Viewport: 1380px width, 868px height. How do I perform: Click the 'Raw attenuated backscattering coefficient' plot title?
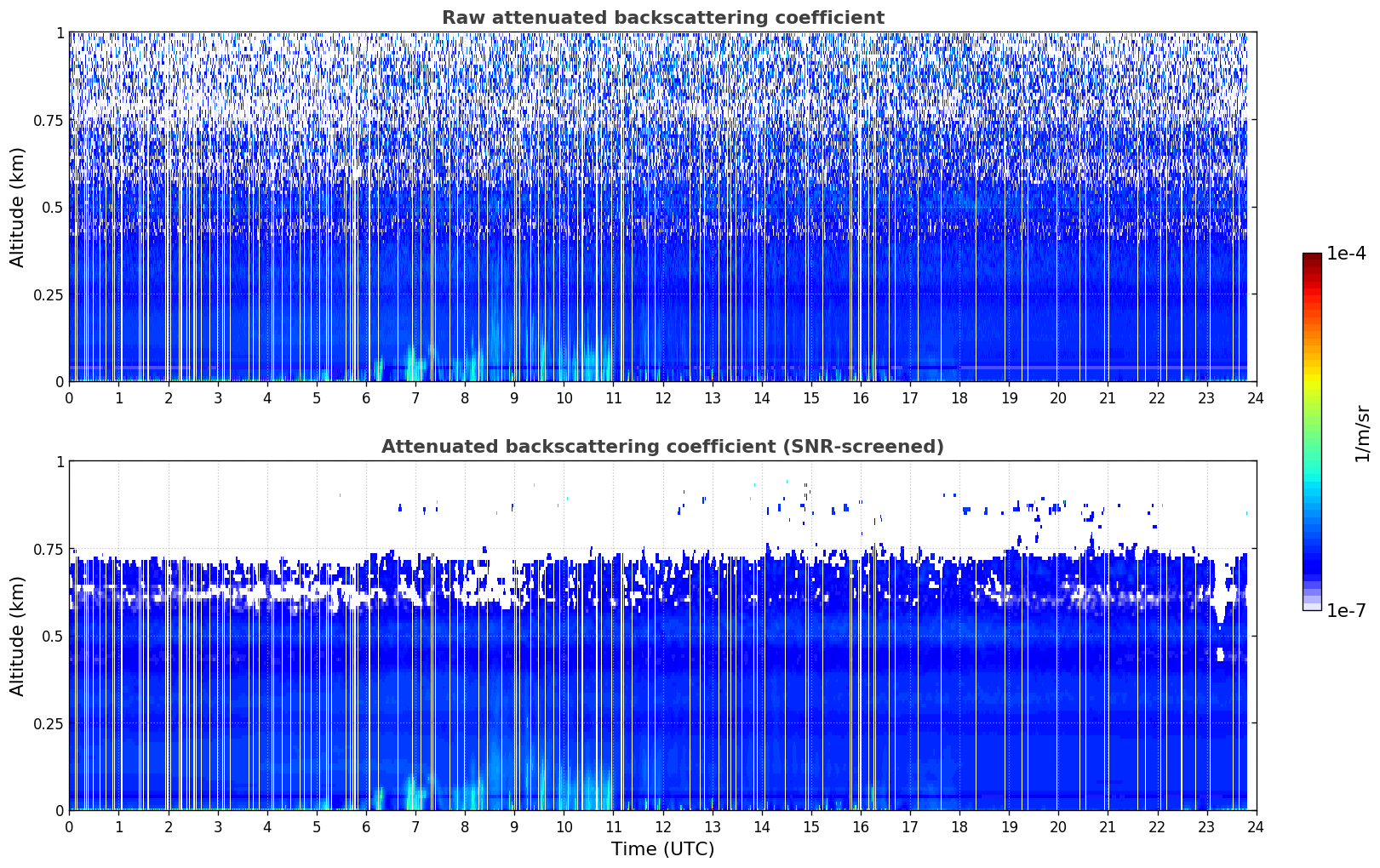662,18
